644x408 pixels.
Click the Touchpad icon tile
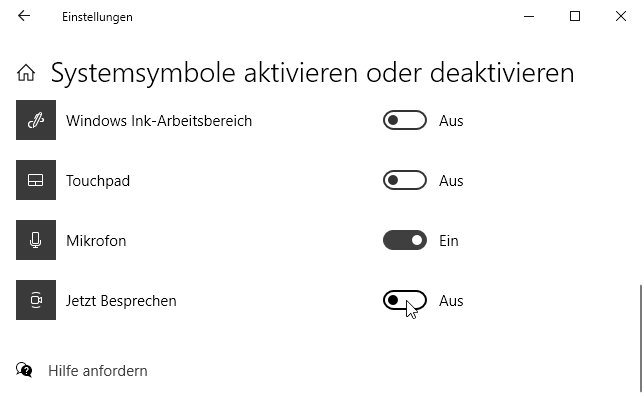(36, 180)
